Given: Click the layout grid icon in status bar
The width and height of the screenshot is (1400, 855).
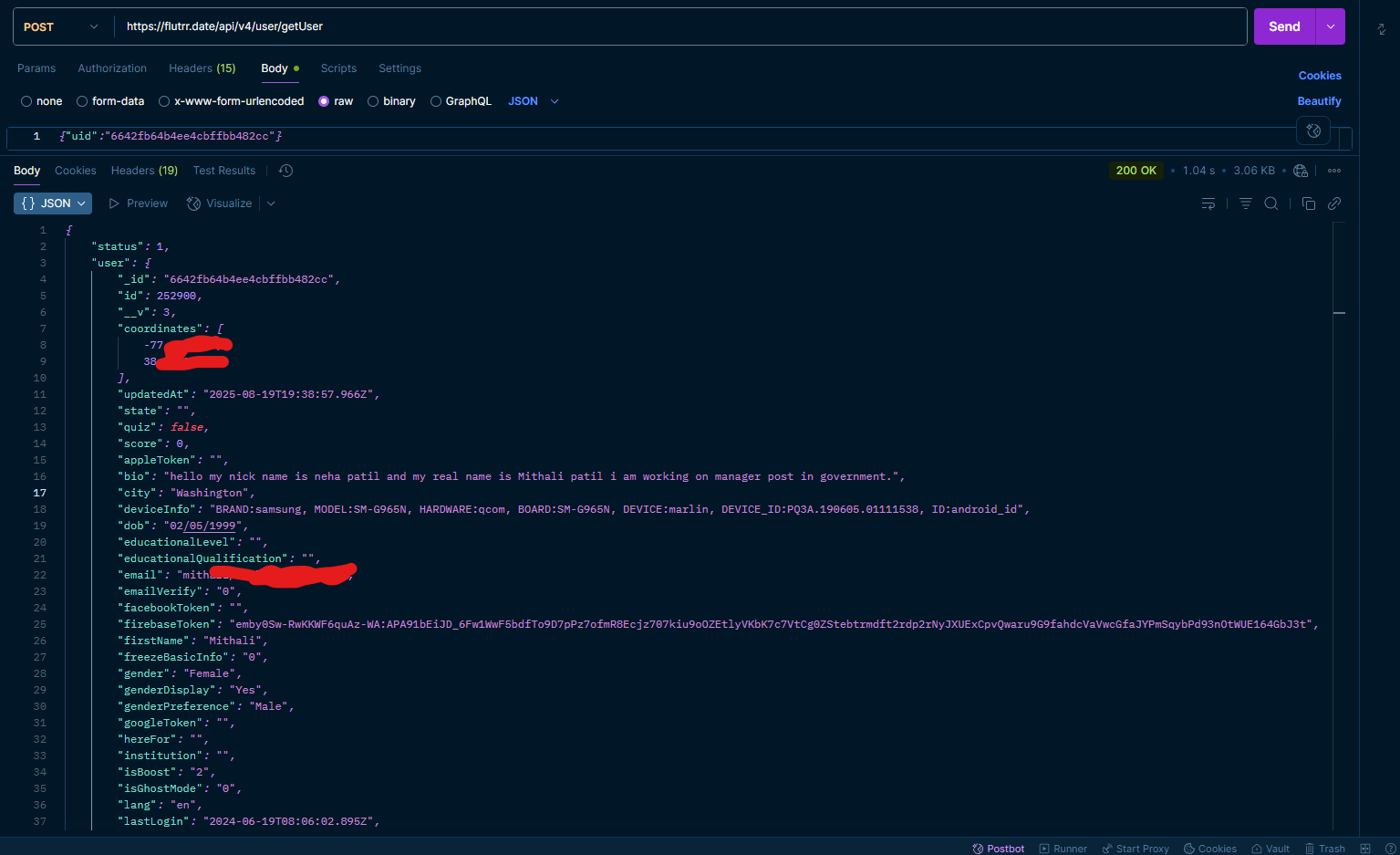Looking at the screenshot, I should 1365,849.
